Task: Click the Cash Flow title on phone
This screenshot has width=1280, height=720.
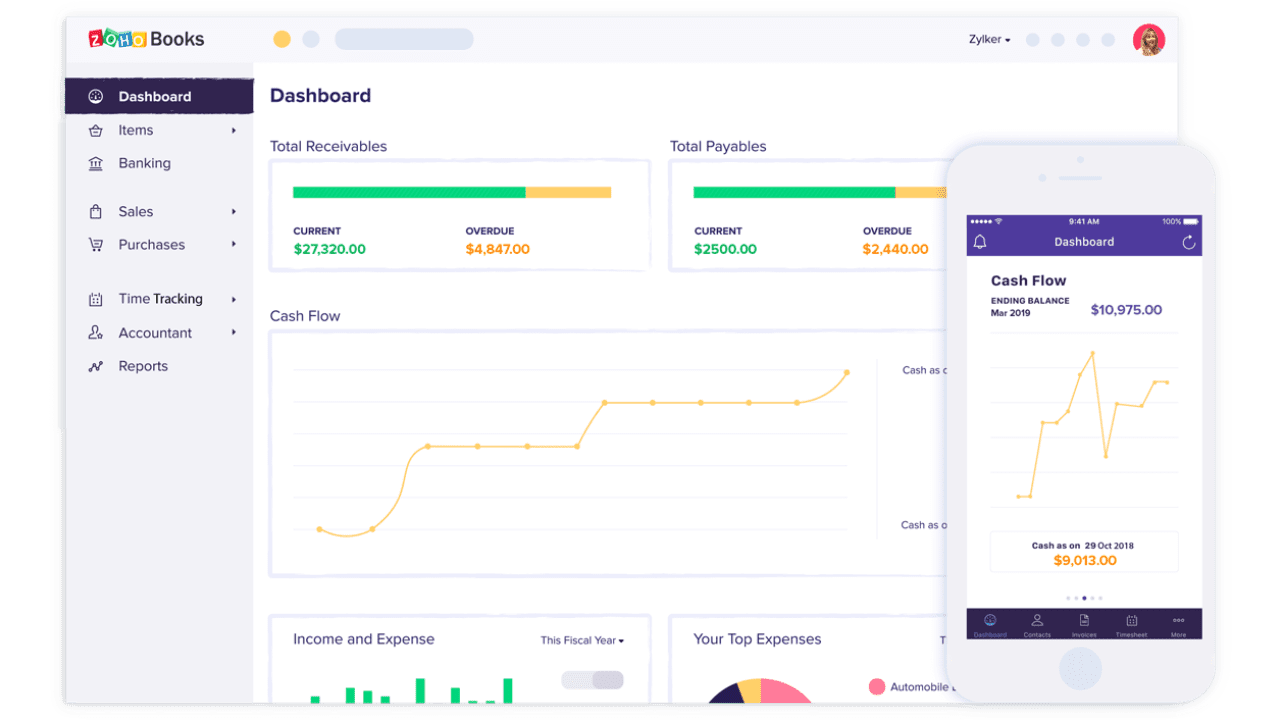Action: click(x=1028, y=281)
